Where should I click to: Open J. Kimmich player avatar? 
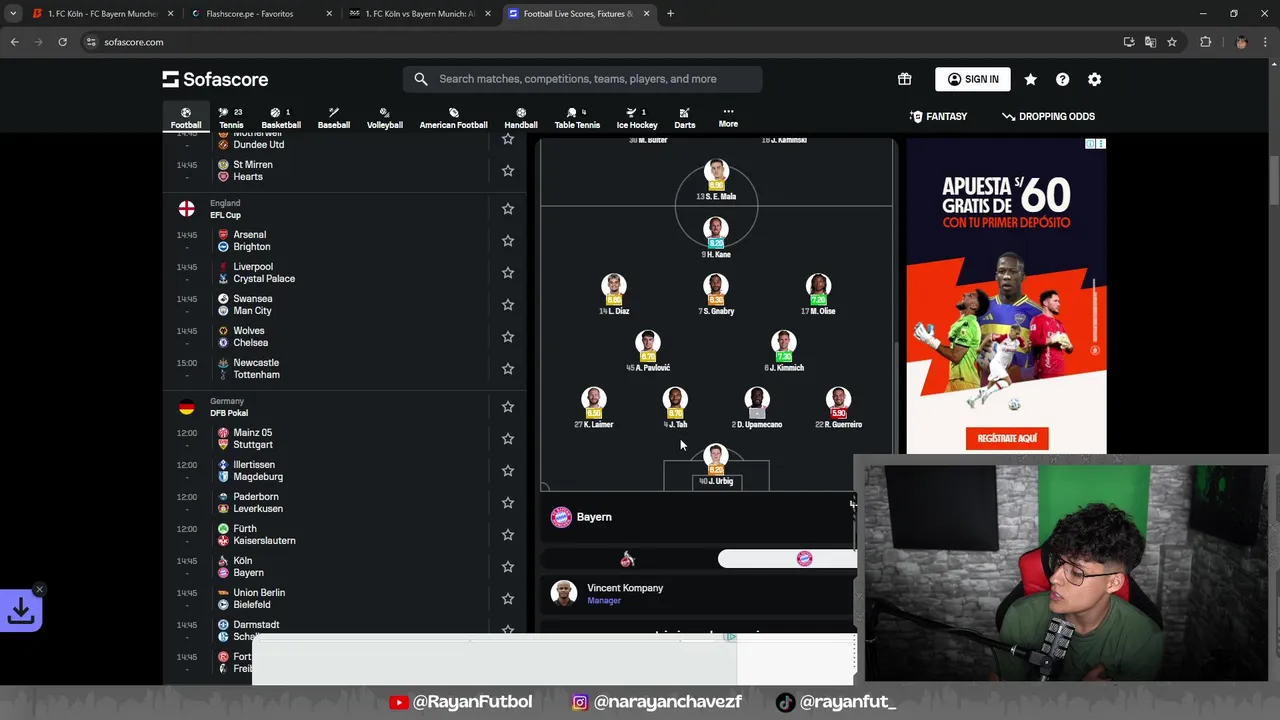(x=784, y=343)
